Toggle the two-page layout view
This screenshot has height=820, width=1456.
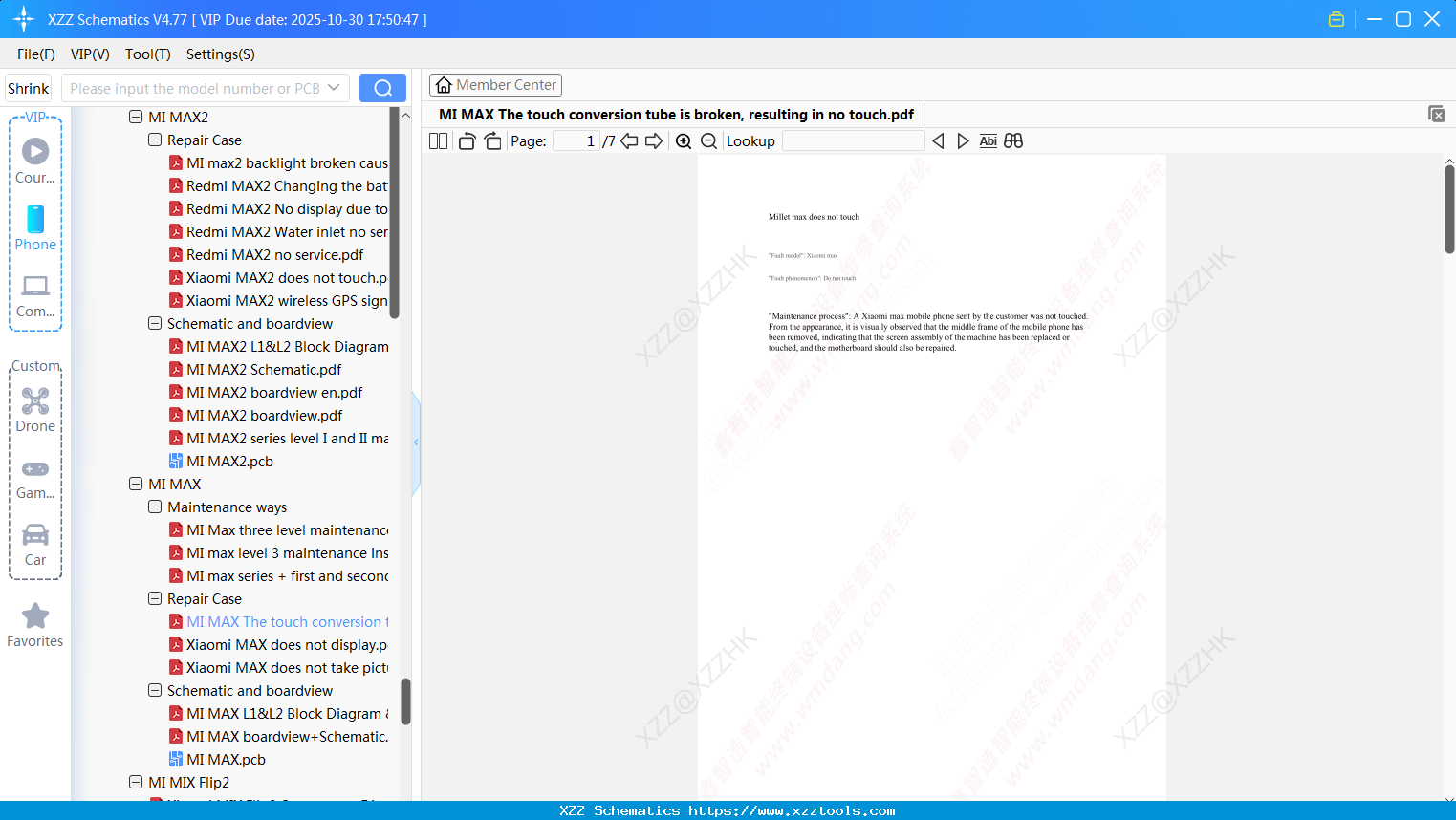(x=438, y=141)
